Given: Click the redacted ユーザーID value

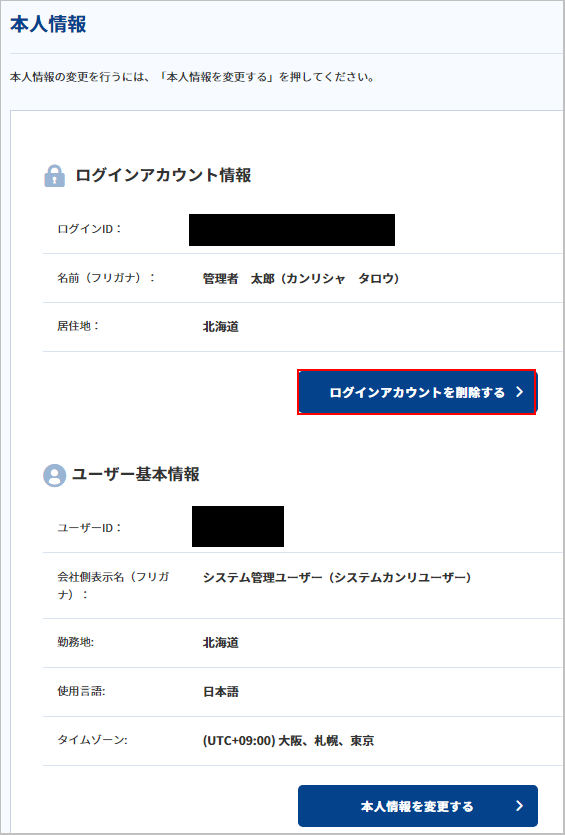Looking at the screenshot, I should click(x=238, y=526).
